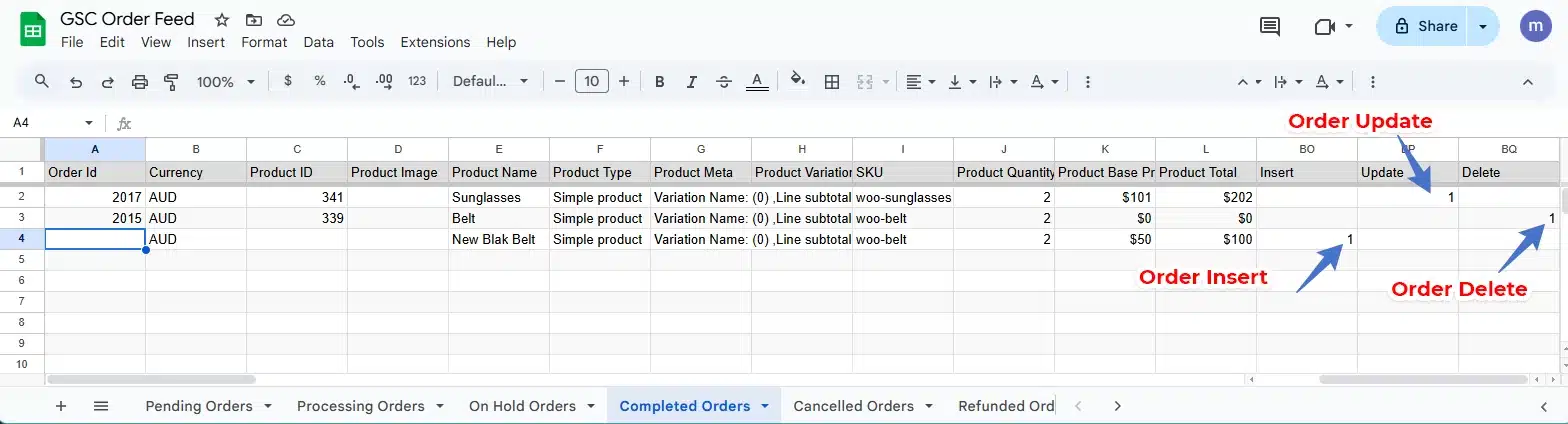Open Completed Orders tab dropdown arrow
1568x424 pixels.
[765, 406]
